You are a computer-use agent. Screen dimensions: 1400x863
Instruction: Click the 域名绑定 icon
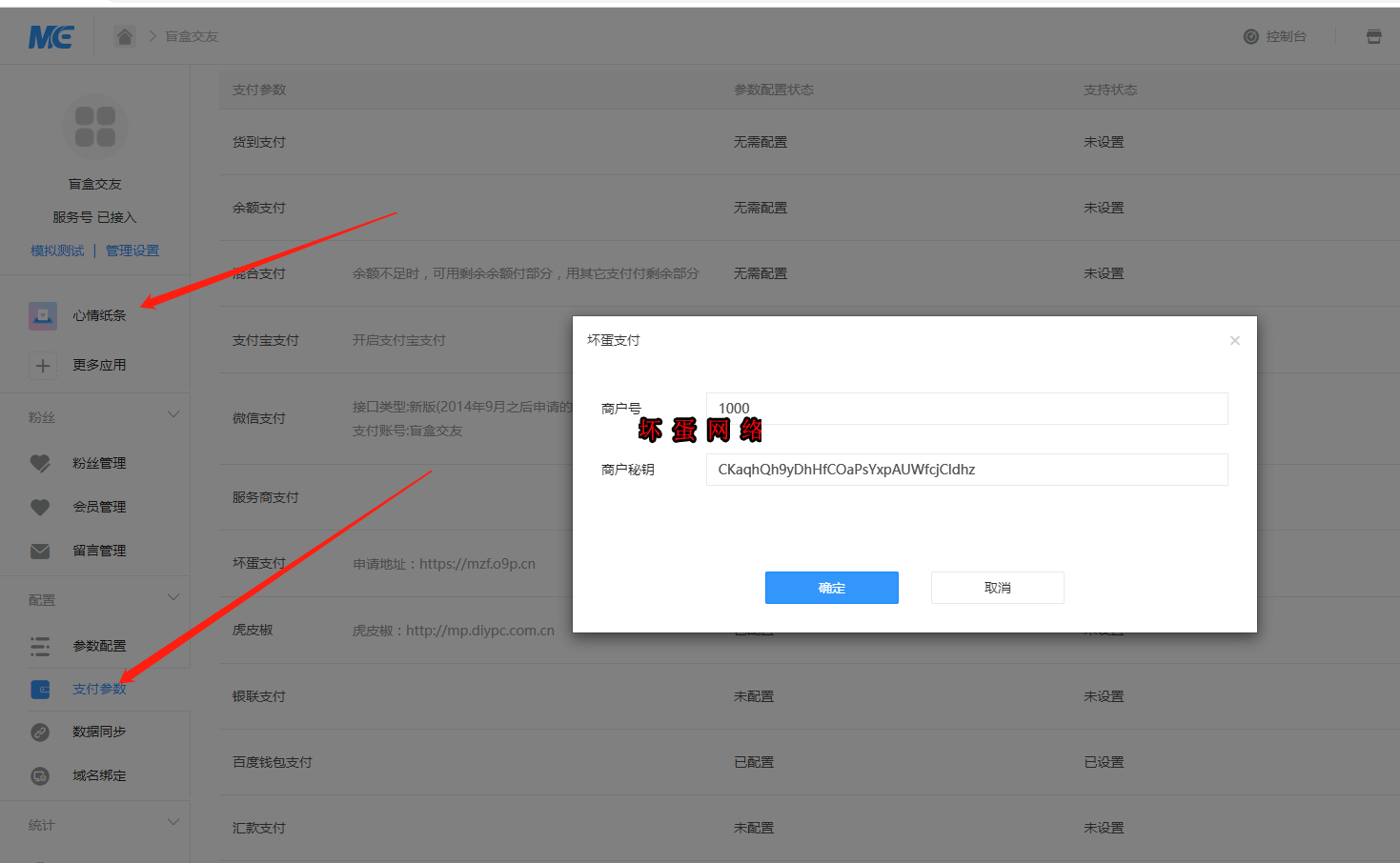40,775
